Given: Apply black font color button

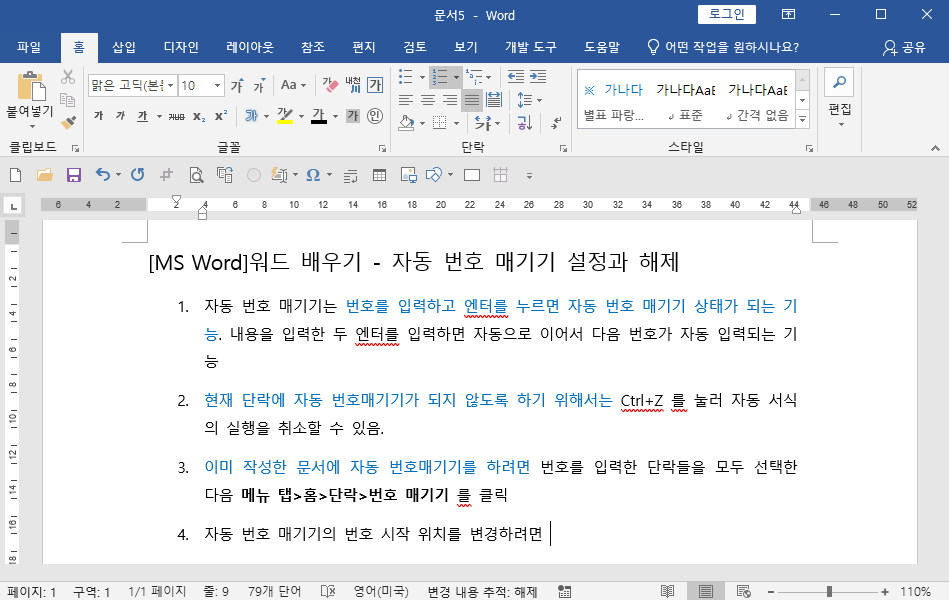Looking at the screenshot, I should click(x=319, y=116).
